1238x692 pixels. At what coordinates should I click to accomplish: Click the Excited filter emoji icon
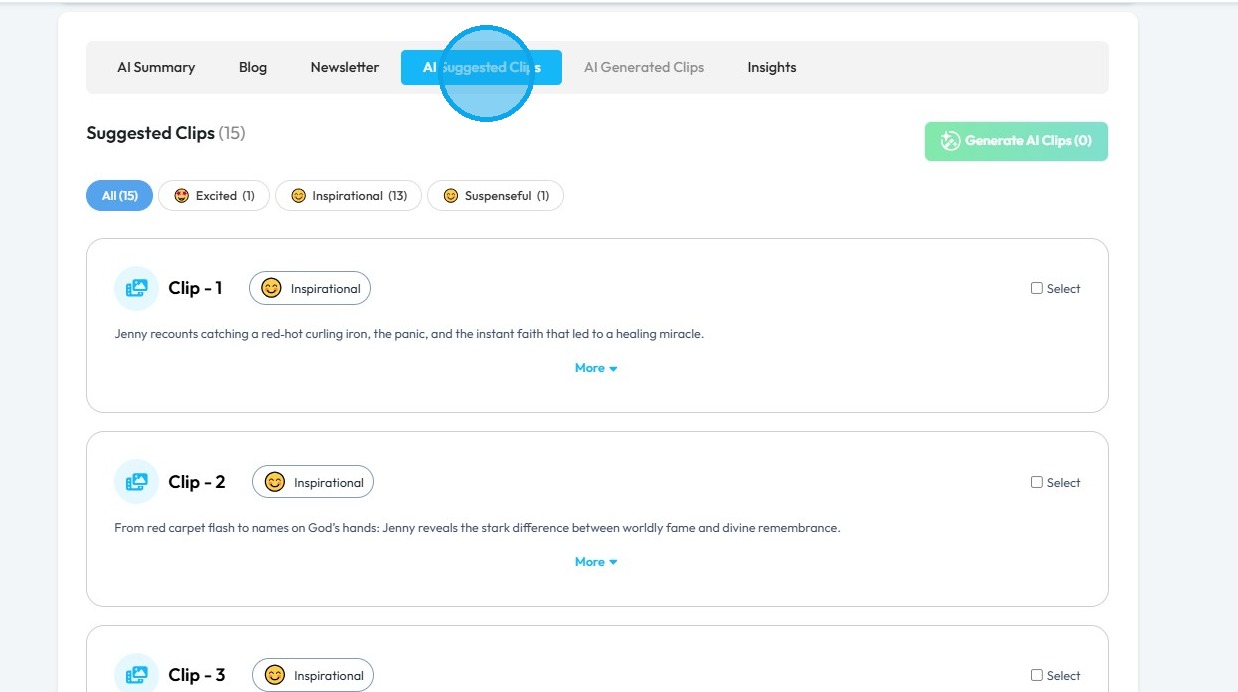pyautogui.click(x=181, y=196)
